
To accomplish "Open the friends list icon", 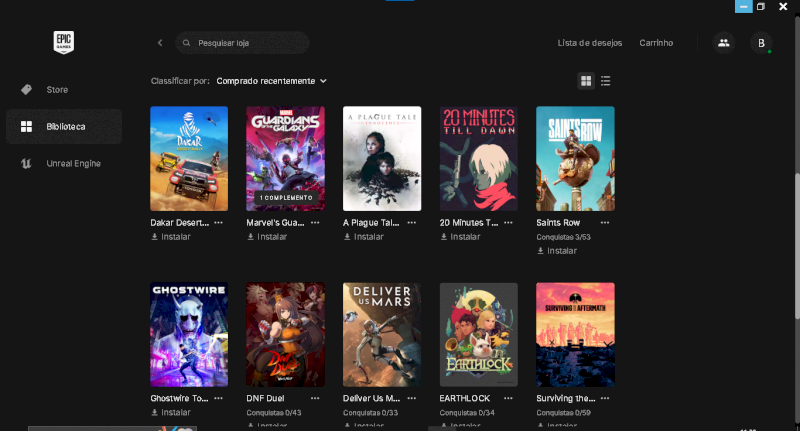I will tap(723, 43).
